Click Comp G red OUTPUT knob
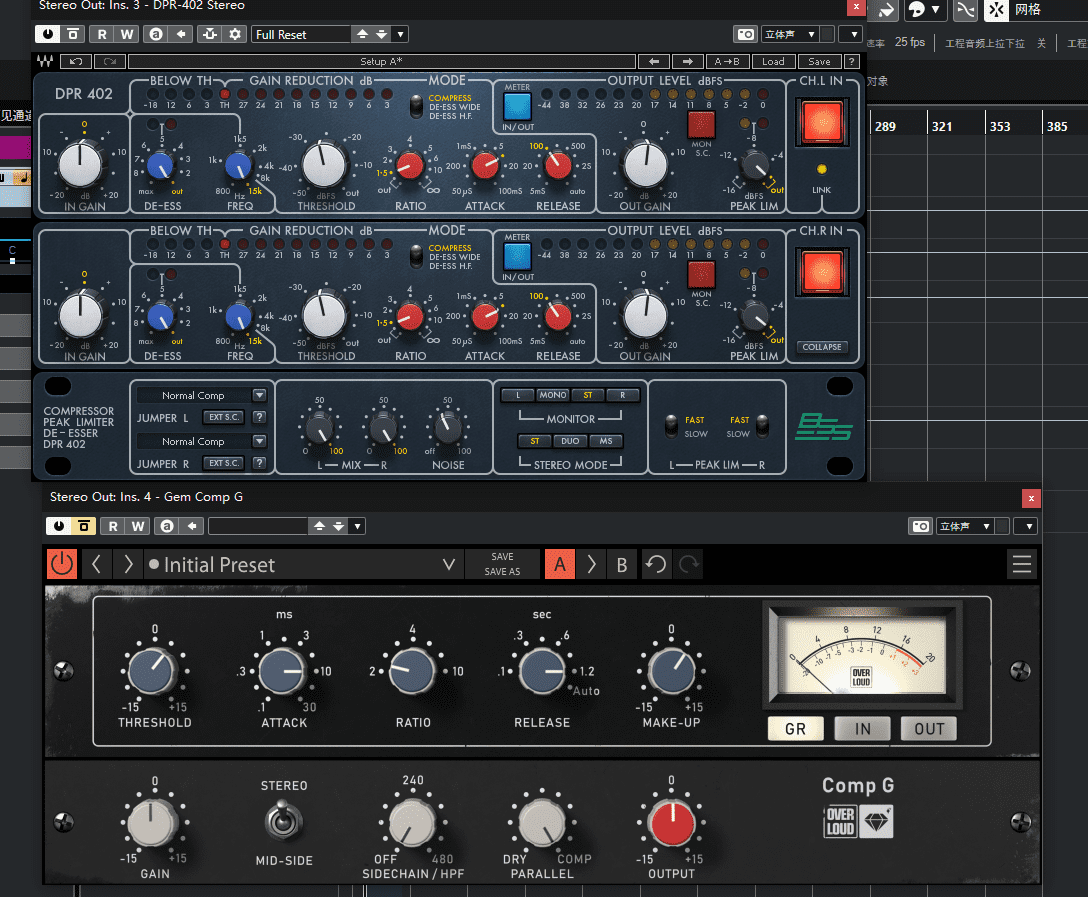 tap(671, 822)
